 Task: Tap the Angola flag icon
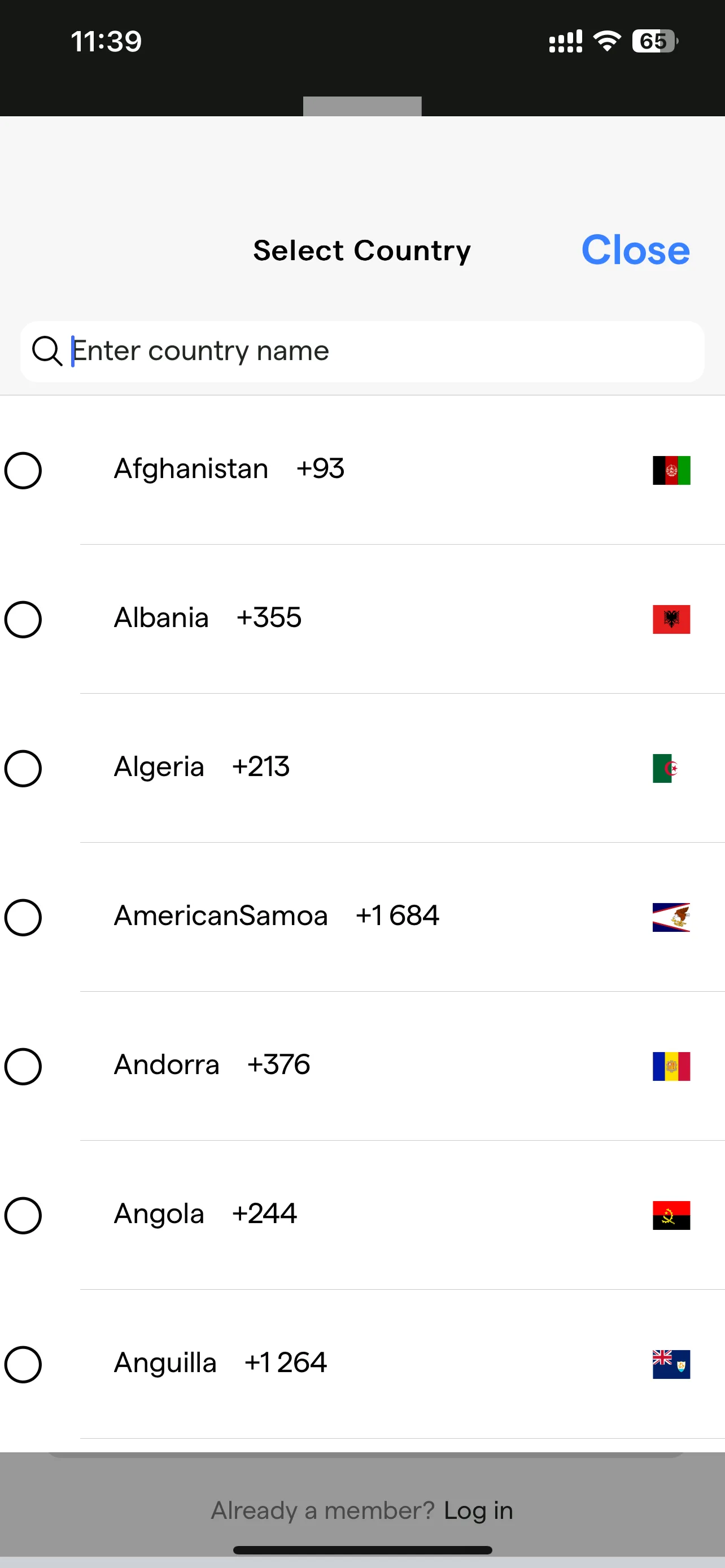[x=671, y=1216]
